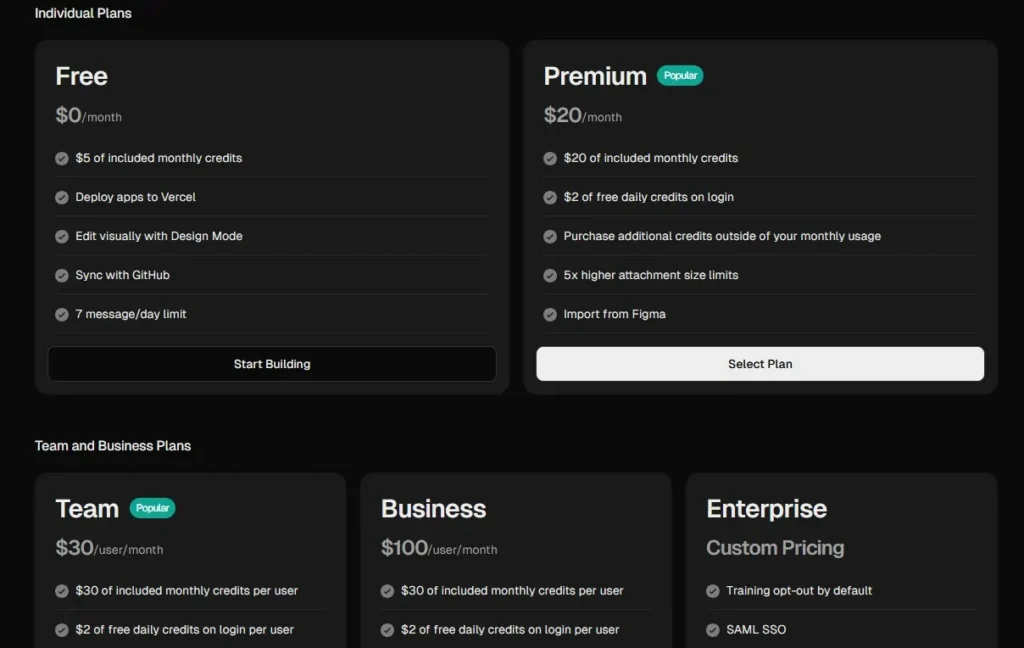This screenshot has width=1024, height=648.
Task: Click the "Start Building" button
Action: pos(272,363)
